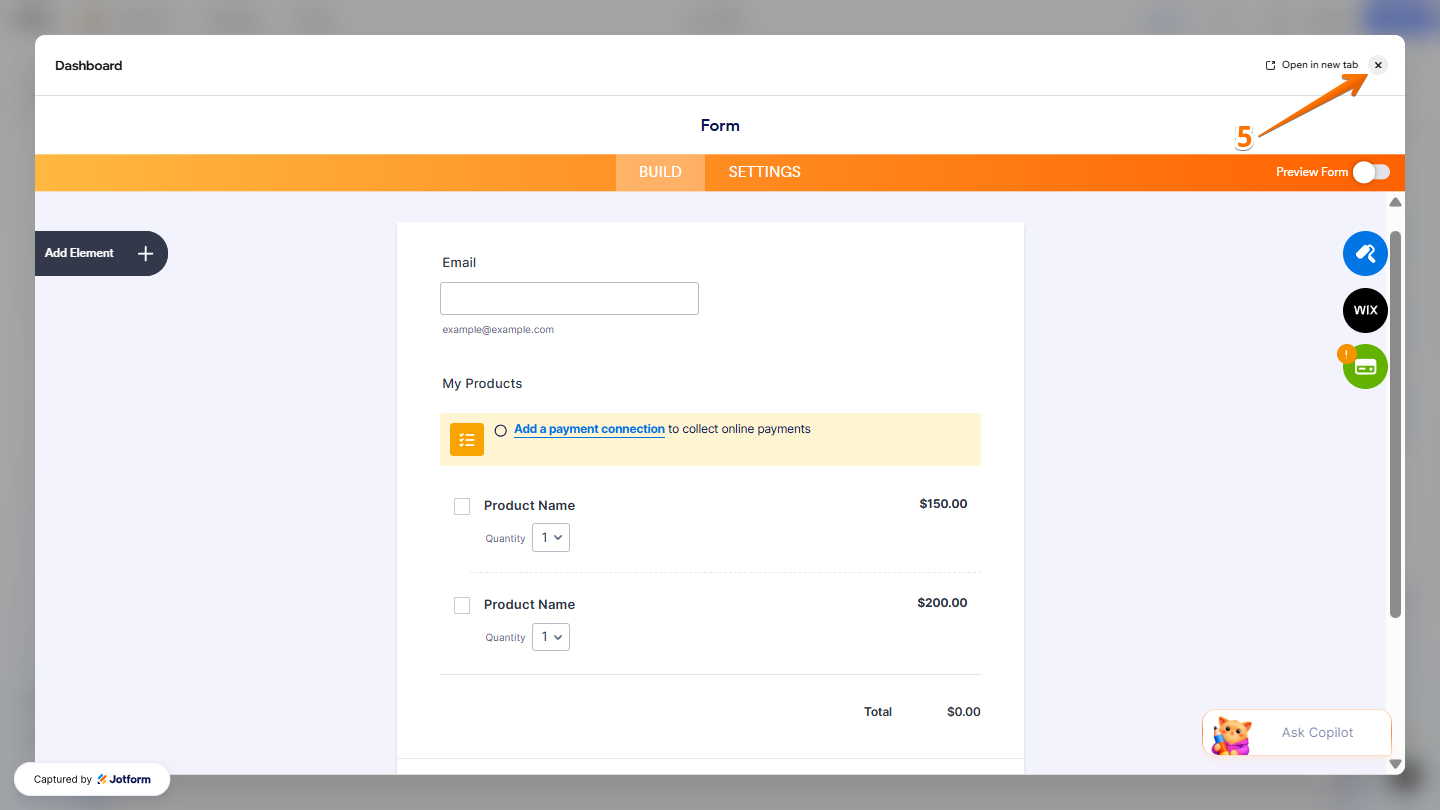Screen dimensions: 1440x810
Task: Click the Product Name text of the $150.00 item
Action: pos(529,506)
